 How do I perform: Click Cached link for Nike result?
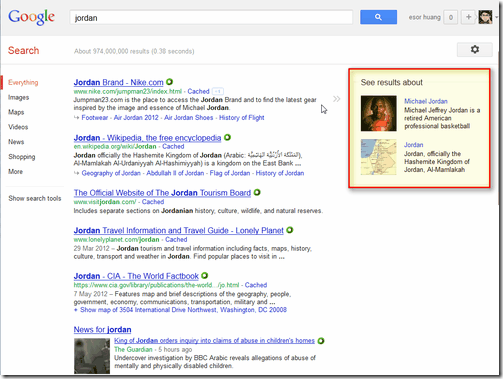[x=198, y=91]
